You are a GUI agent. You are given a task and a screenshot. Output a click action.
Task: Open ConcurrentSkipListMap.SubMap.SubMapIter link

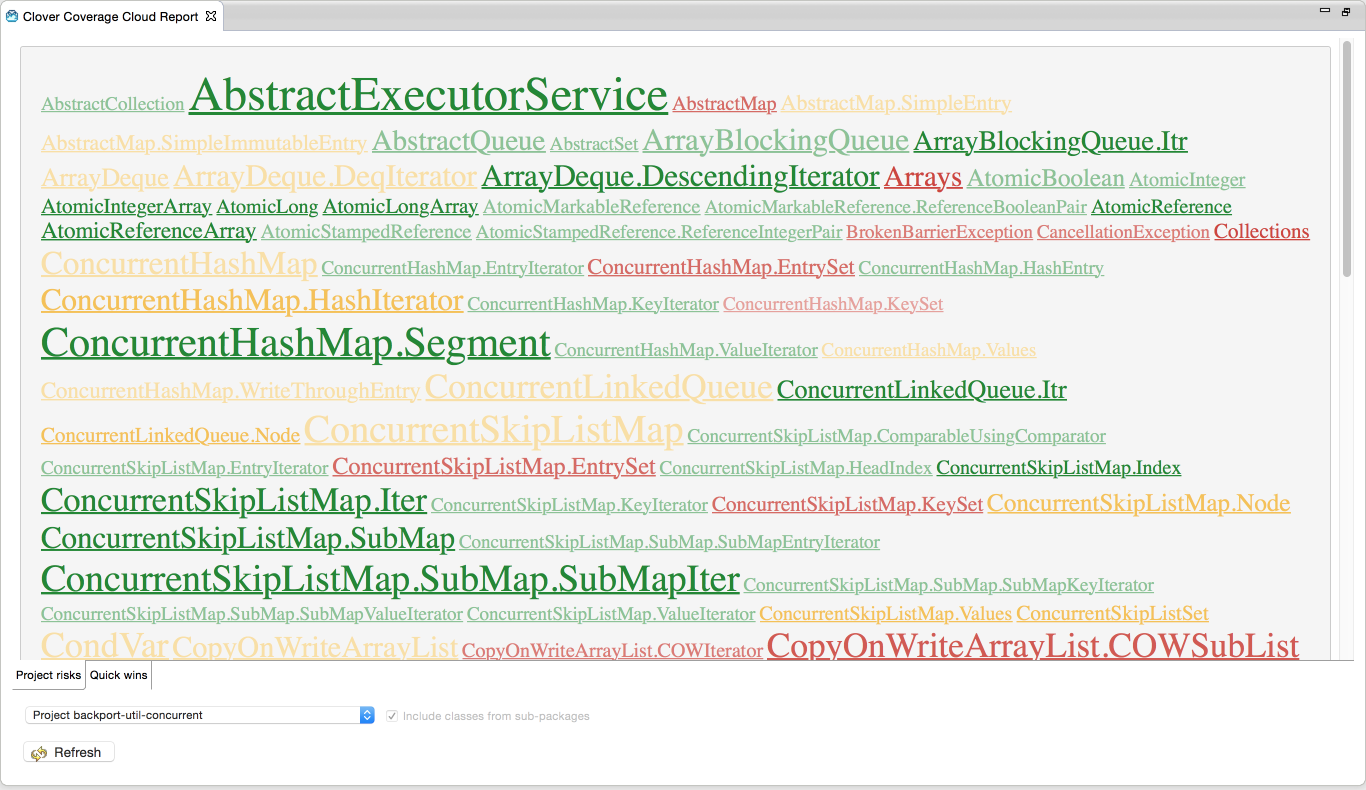(x=390, y=579)
